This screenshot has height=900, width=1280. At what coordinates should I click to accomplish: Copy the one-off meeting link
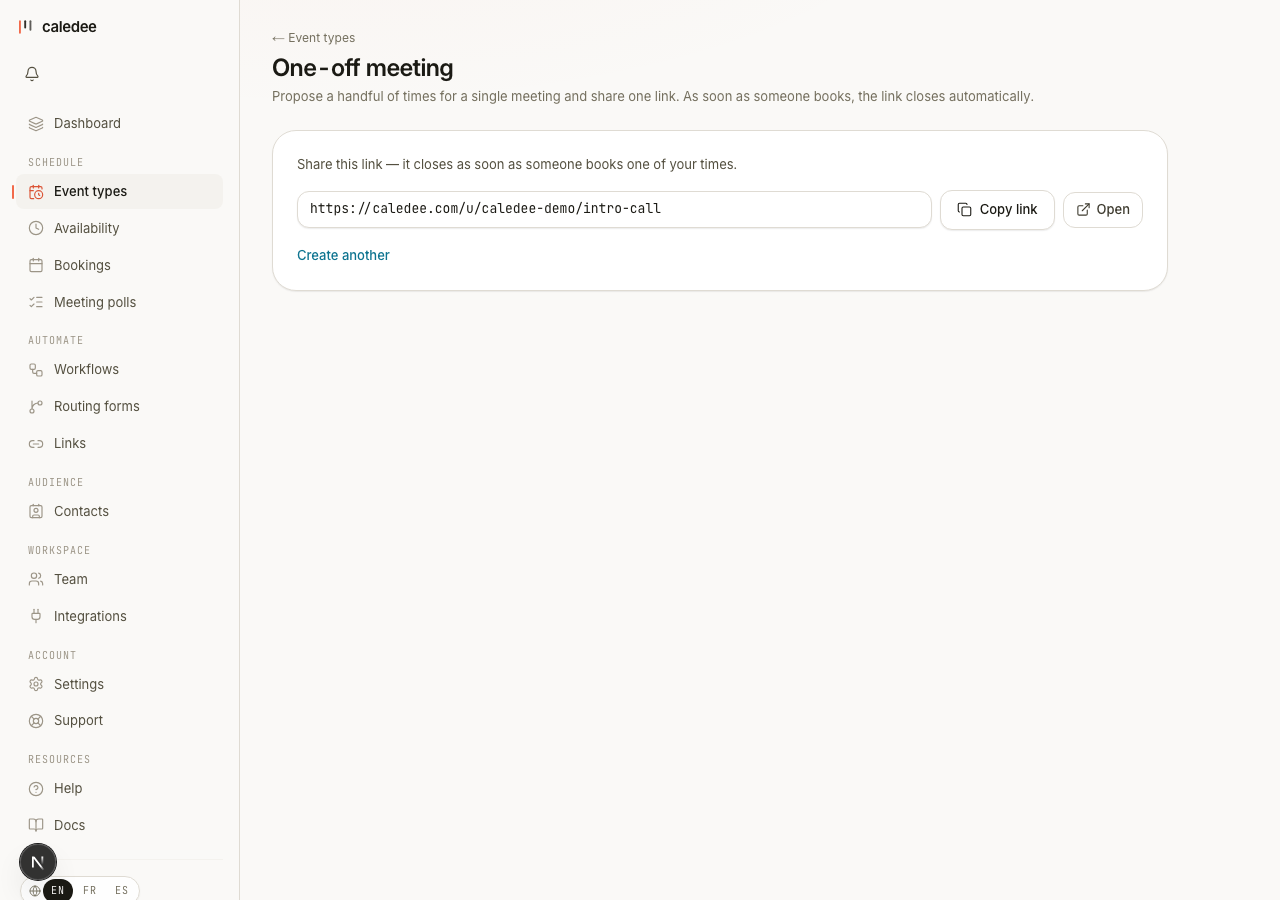tap(997, 210)
